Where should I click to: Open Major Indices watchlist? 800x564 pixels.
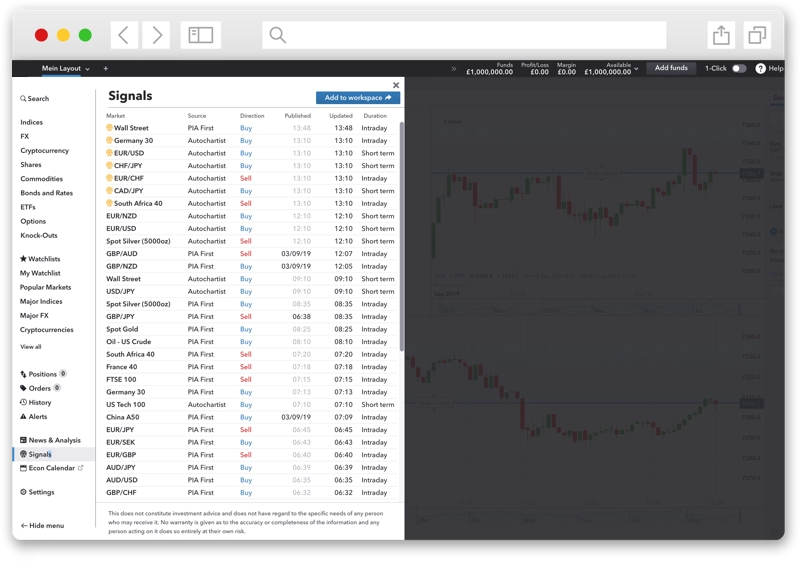41,301
